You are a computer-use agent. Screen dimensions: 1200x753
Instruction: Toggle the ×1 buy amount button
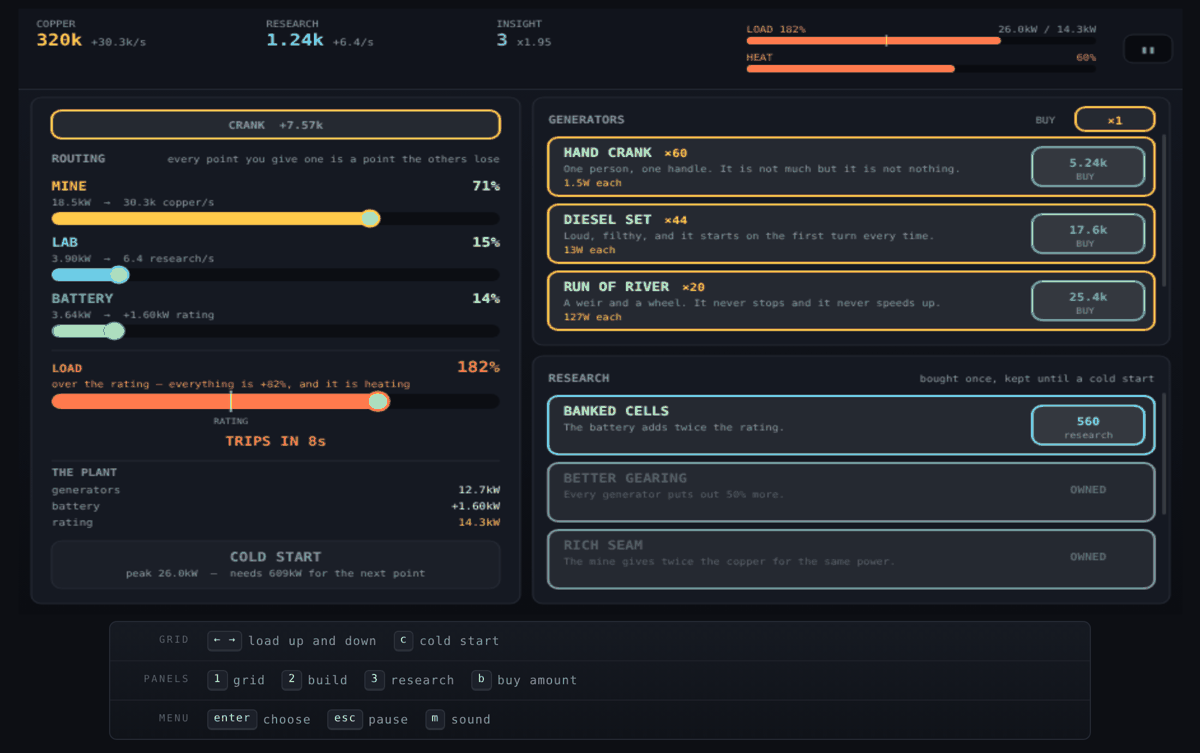[1115, 120]
